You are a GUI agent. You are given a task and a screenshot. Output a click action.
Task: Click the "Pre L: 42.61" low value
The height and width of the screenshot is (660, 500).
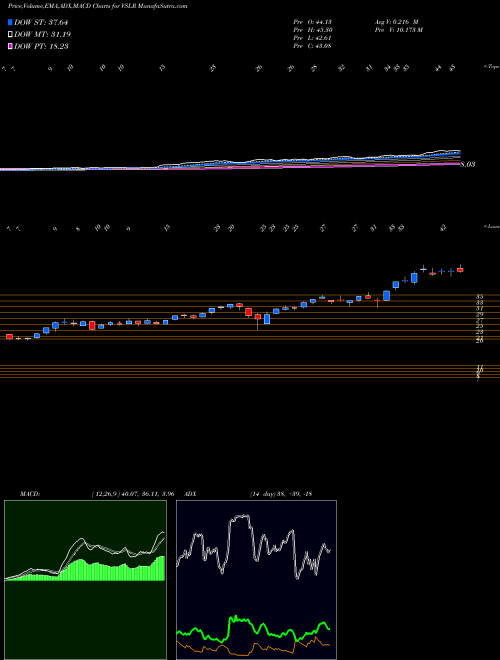312,38
